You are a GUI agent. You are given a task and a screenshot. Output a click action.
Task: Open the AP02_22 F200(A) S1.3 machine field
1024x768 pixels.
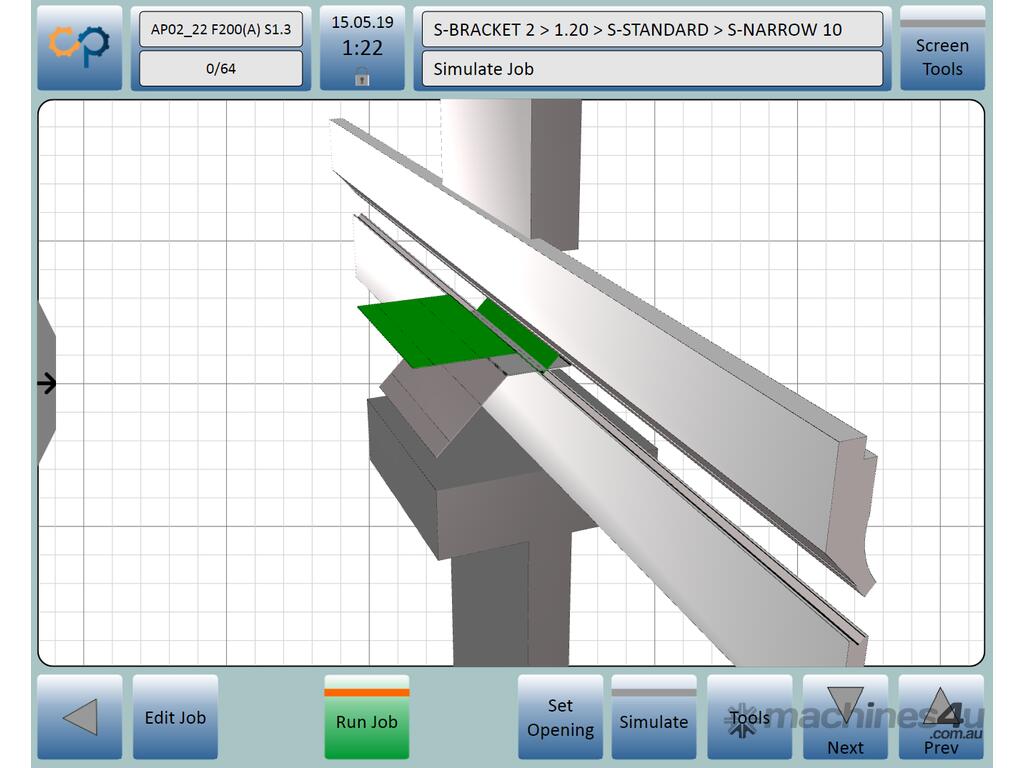(x=220, y=29)
